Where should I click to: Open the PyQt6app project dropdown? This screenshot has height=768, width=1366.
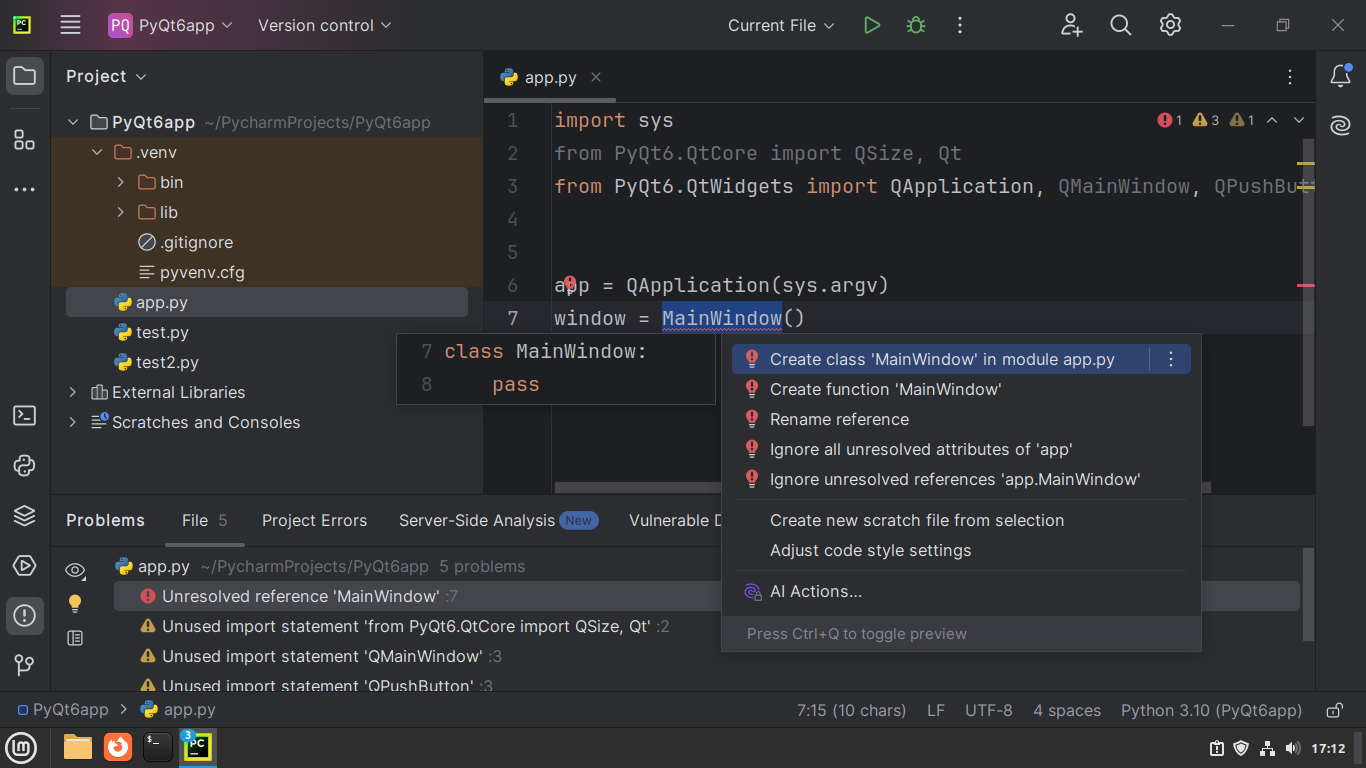pos(170,25)
